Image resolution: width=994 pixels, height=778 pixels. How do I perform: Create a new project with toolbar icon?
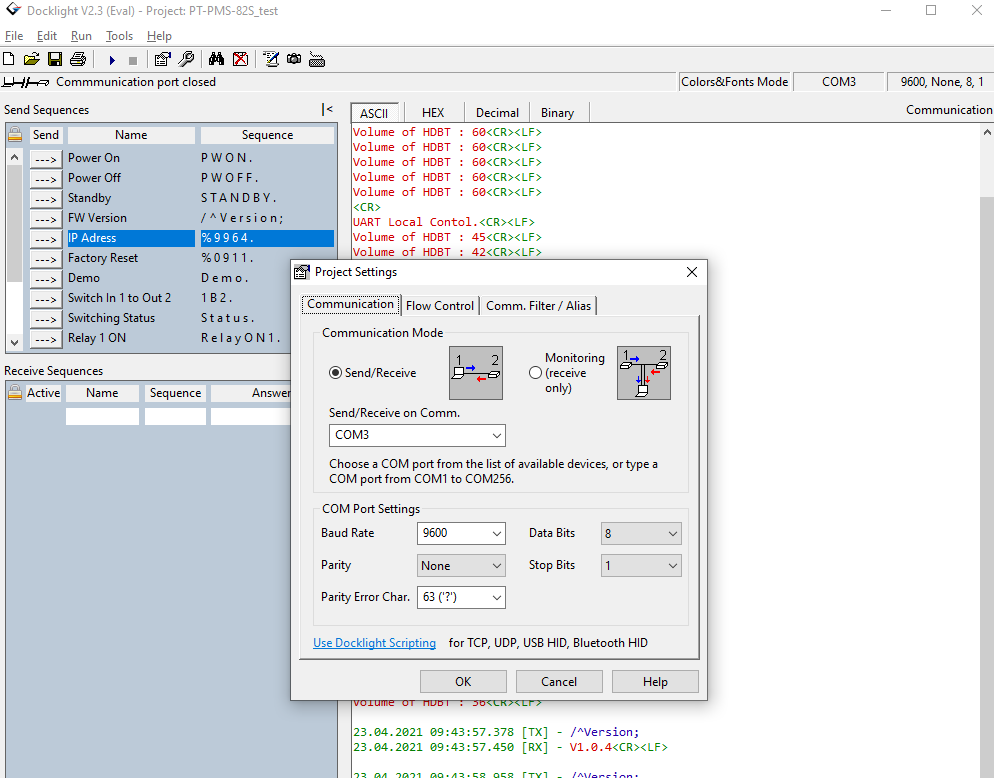pyautogui.click(x=9, y=60)
